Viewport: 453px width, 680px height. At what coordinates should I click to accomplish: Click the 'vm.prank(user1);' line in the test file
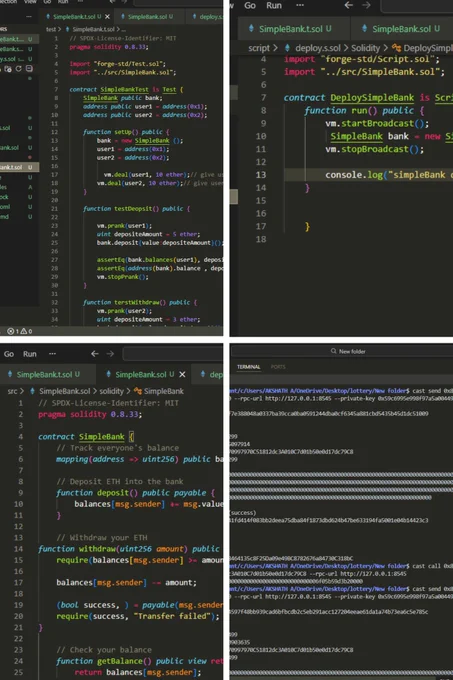(124, 226)
